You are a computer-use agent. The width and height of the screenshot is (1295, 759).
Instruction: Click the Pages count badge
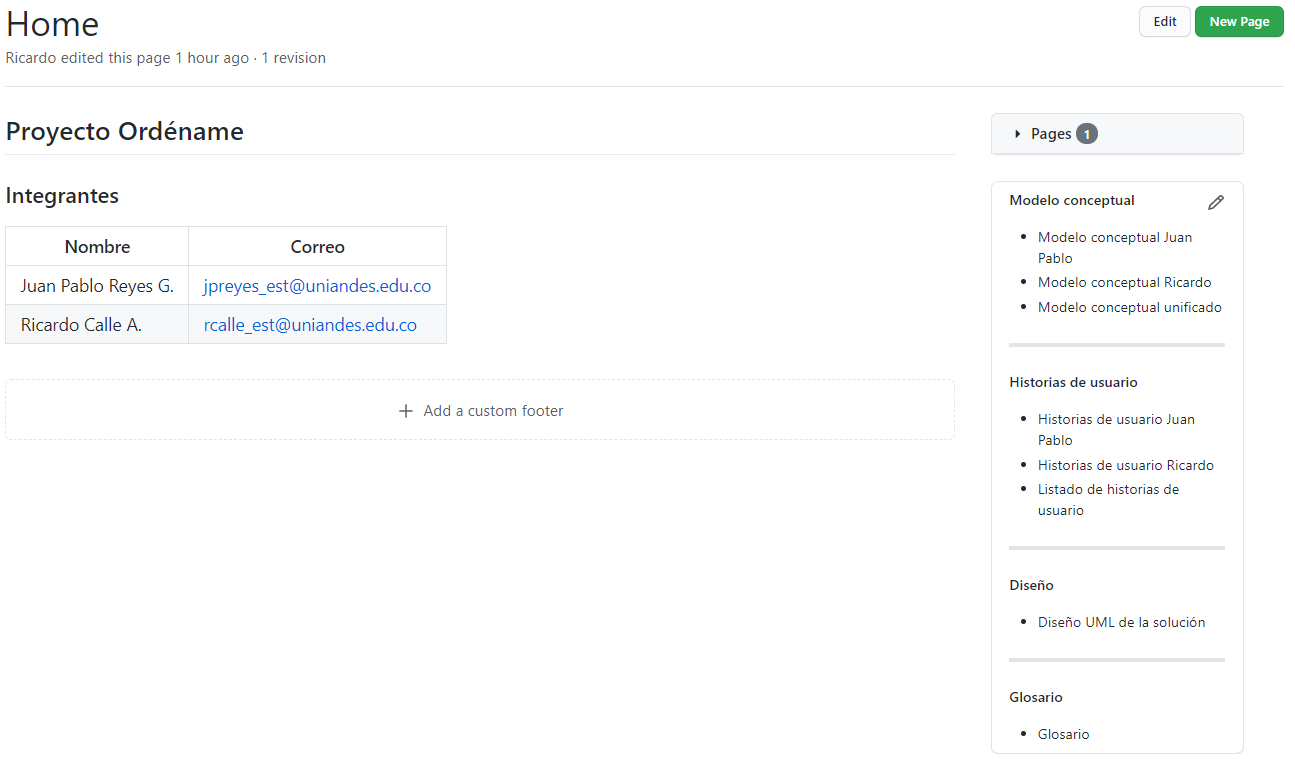1086,133
